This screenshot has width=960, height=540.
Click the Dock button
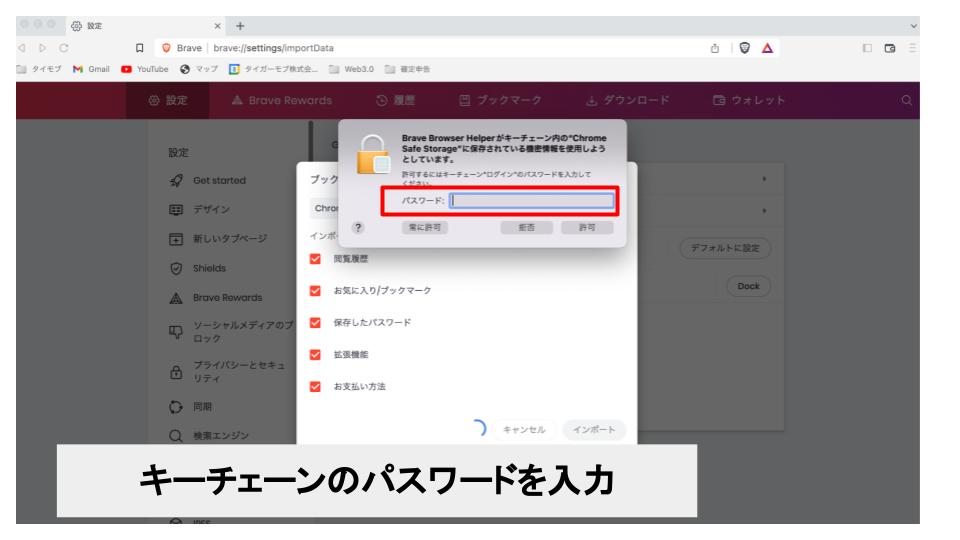pos(748,286)
